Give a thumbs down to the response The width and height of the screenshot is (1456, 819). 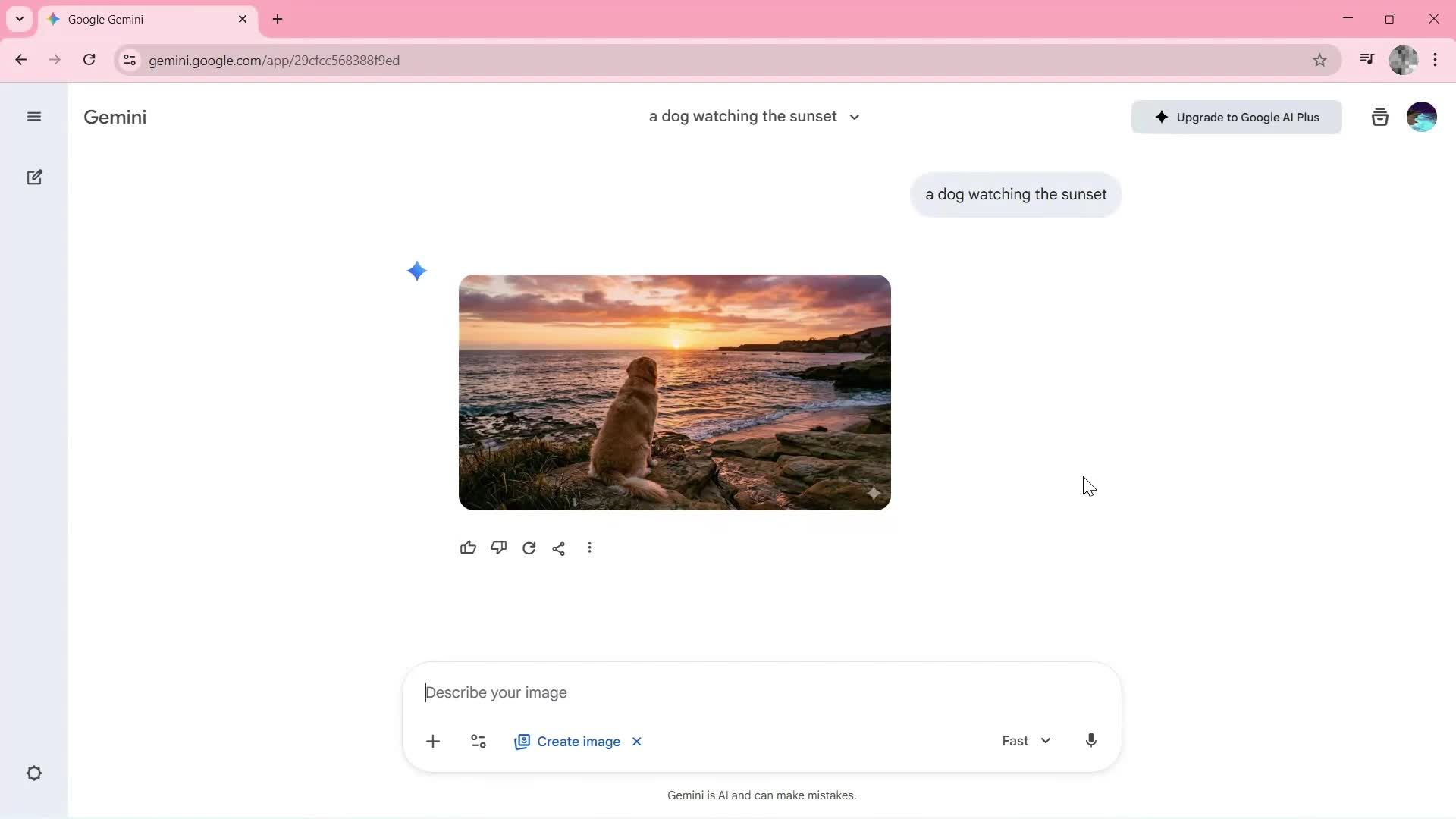click(498, 548)
